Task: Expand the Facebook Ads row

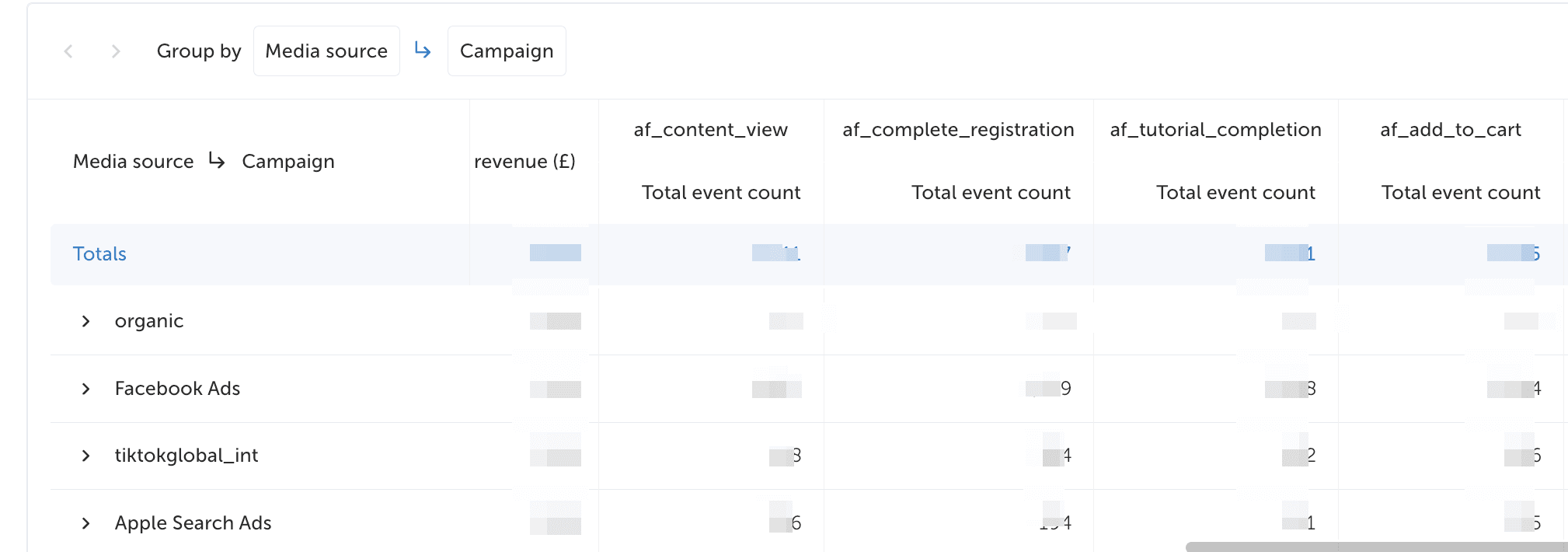Action: tap(85, 389)
